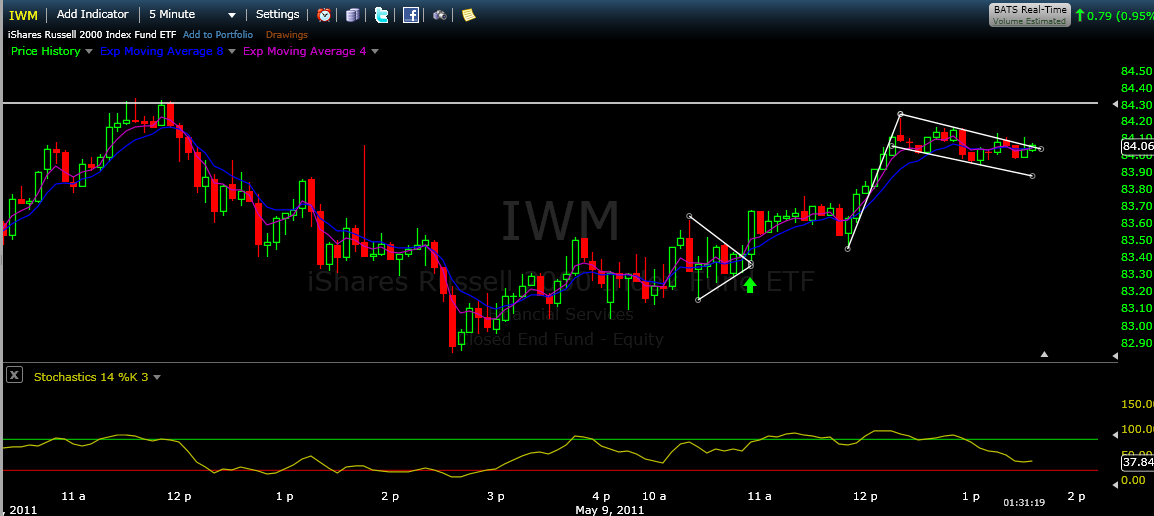Screen dimensions: 1154x516
Task: Share chart via Facebook icon
Action: 410,15
